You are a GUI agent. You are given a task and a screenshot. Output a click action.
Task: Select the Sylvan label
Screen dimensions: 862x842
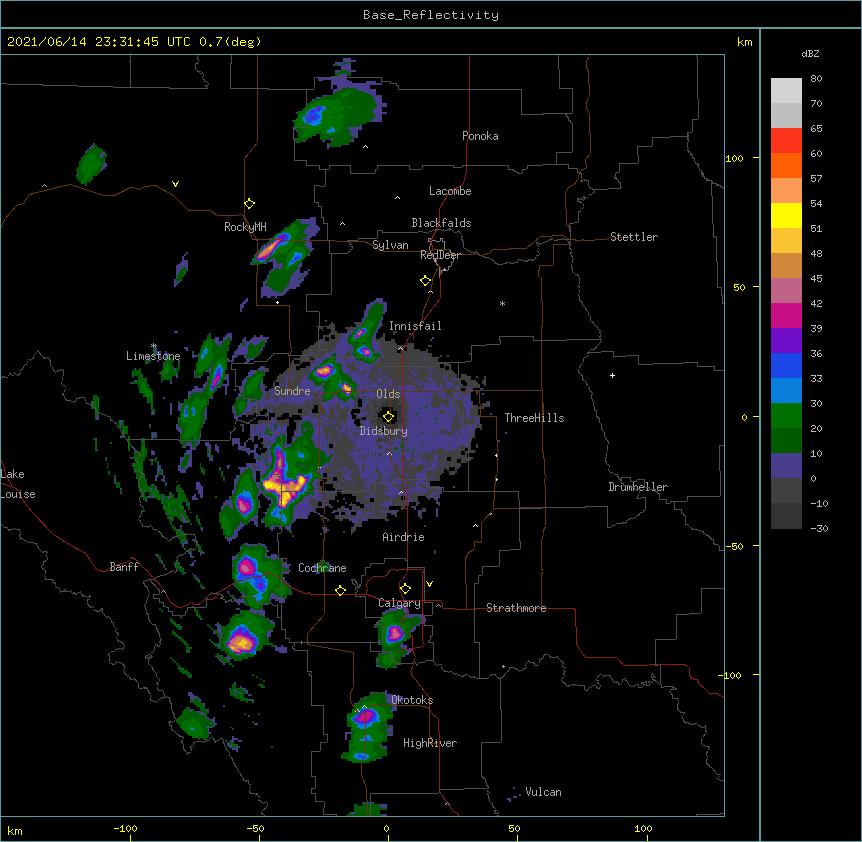[x=390, y=245]
